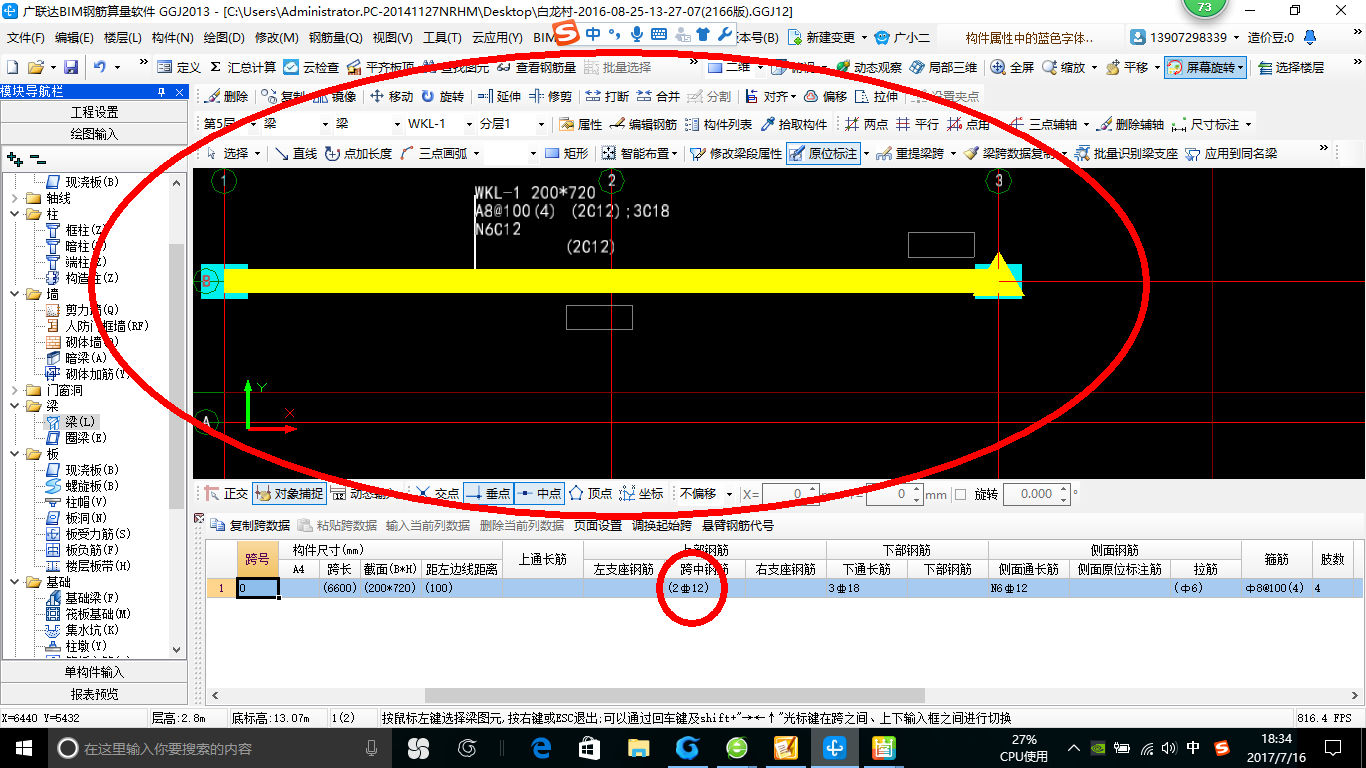Click 报表预览 report preview button
The height and width of the screenshot is (768, 1366).
click(x=94, y=694)
